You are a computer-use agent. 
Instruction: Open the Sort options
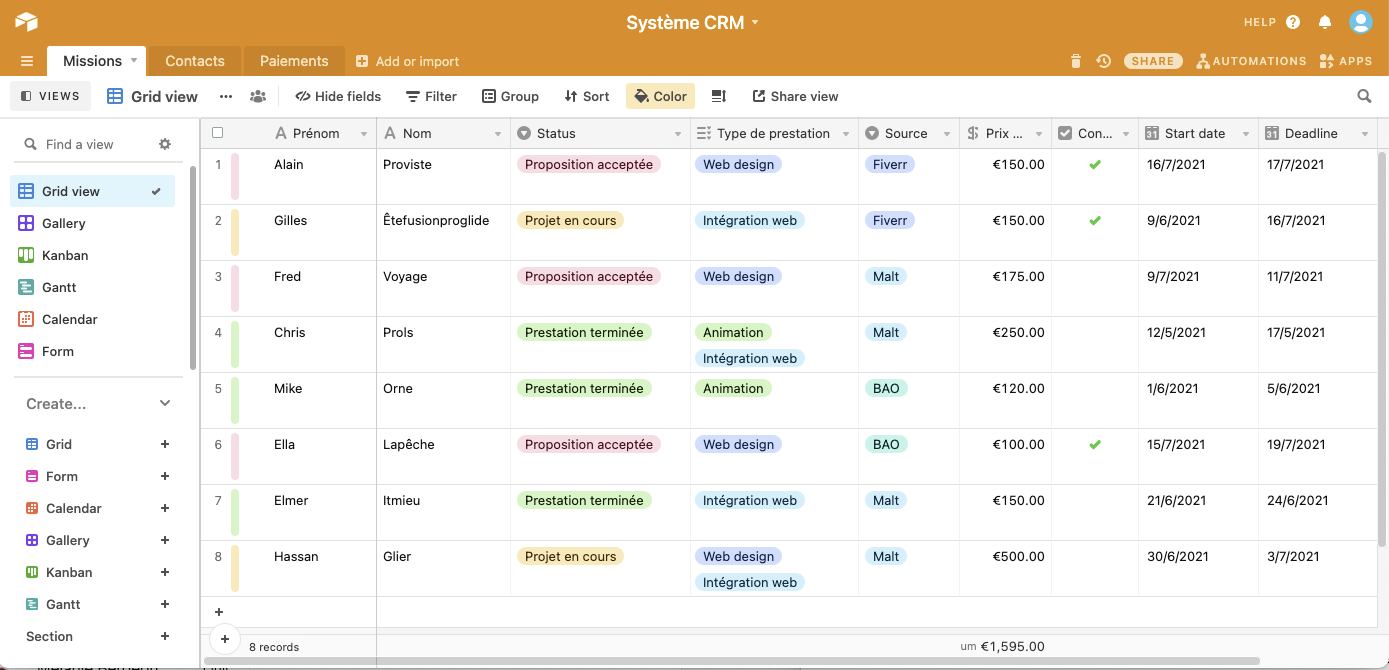tap(587, 96)
